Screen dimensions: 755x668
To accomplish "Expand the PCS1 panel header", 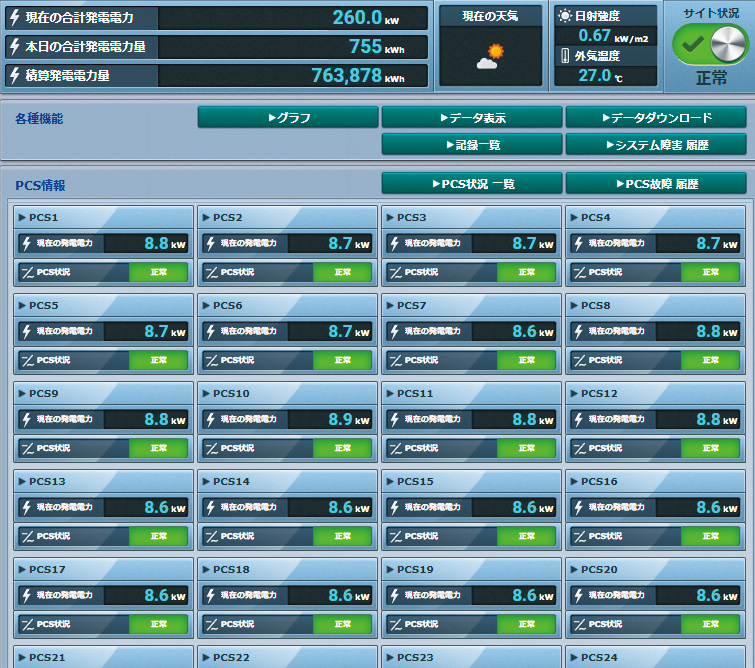I will click(104, 217).
